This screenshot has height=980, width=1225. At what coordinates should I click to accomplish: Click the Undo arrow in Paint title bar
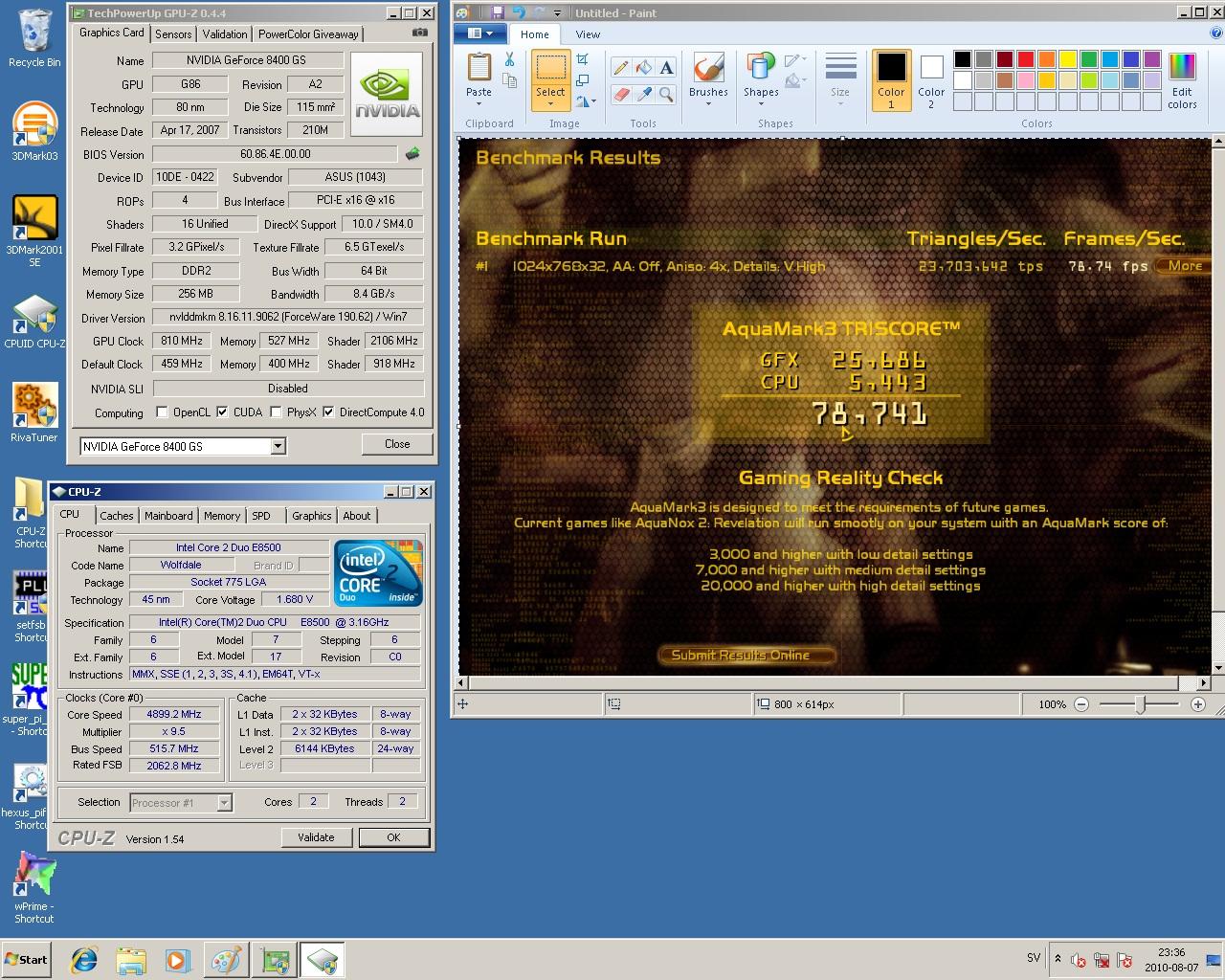[519, 12]
